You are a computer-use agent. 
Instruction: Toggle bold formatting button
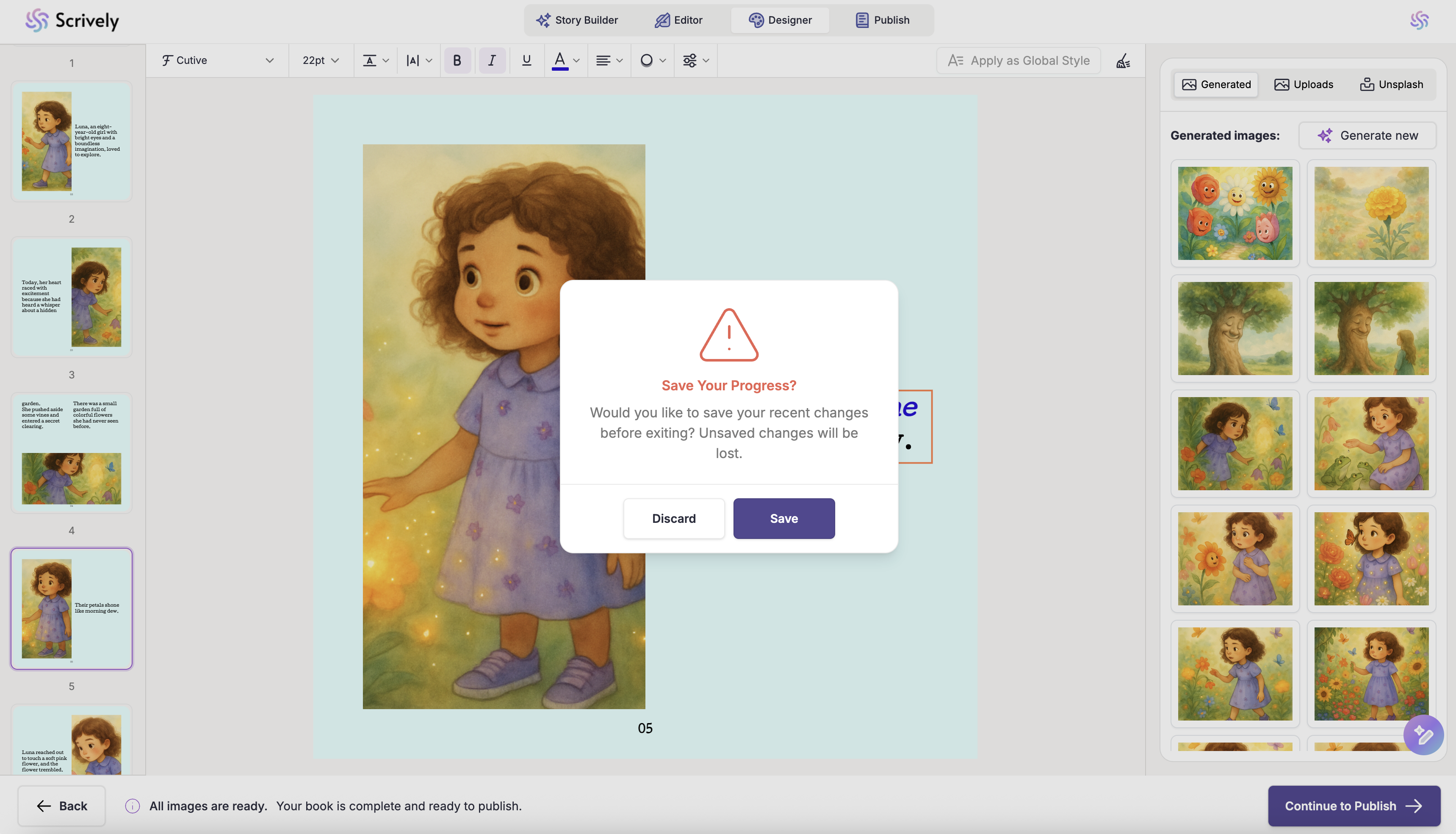click(x=457, y=60)
